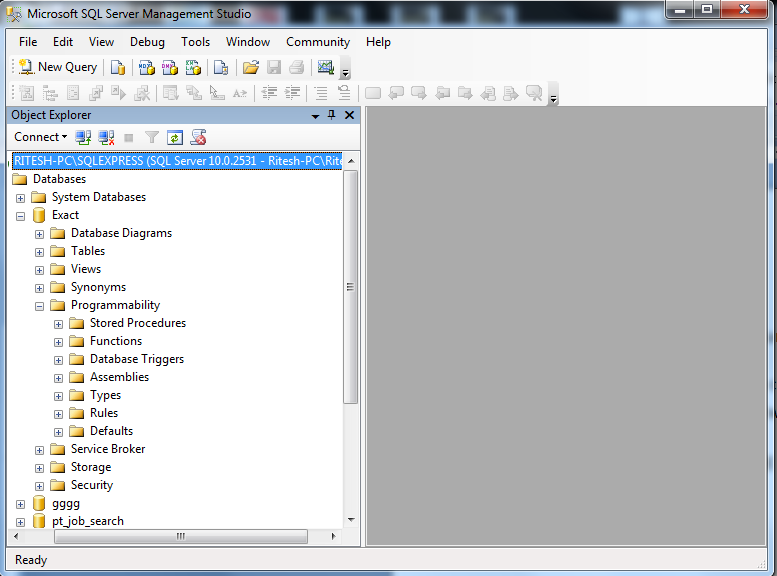Click the New Query button
777x576 pixels.
point(58,67)
